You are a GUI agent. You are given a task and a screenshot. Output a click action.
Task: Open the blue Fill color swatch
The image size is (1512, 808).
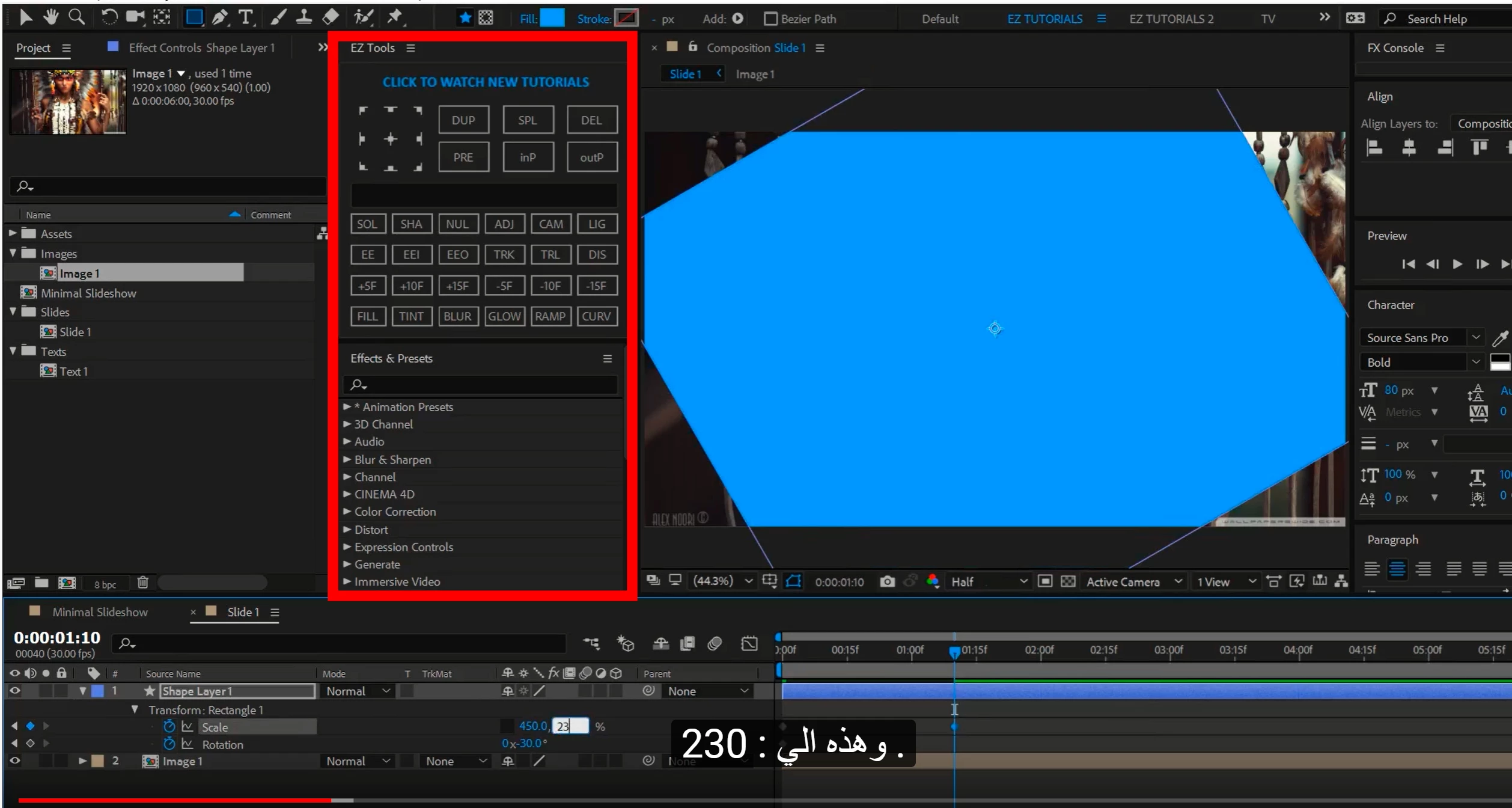(552, 19)
